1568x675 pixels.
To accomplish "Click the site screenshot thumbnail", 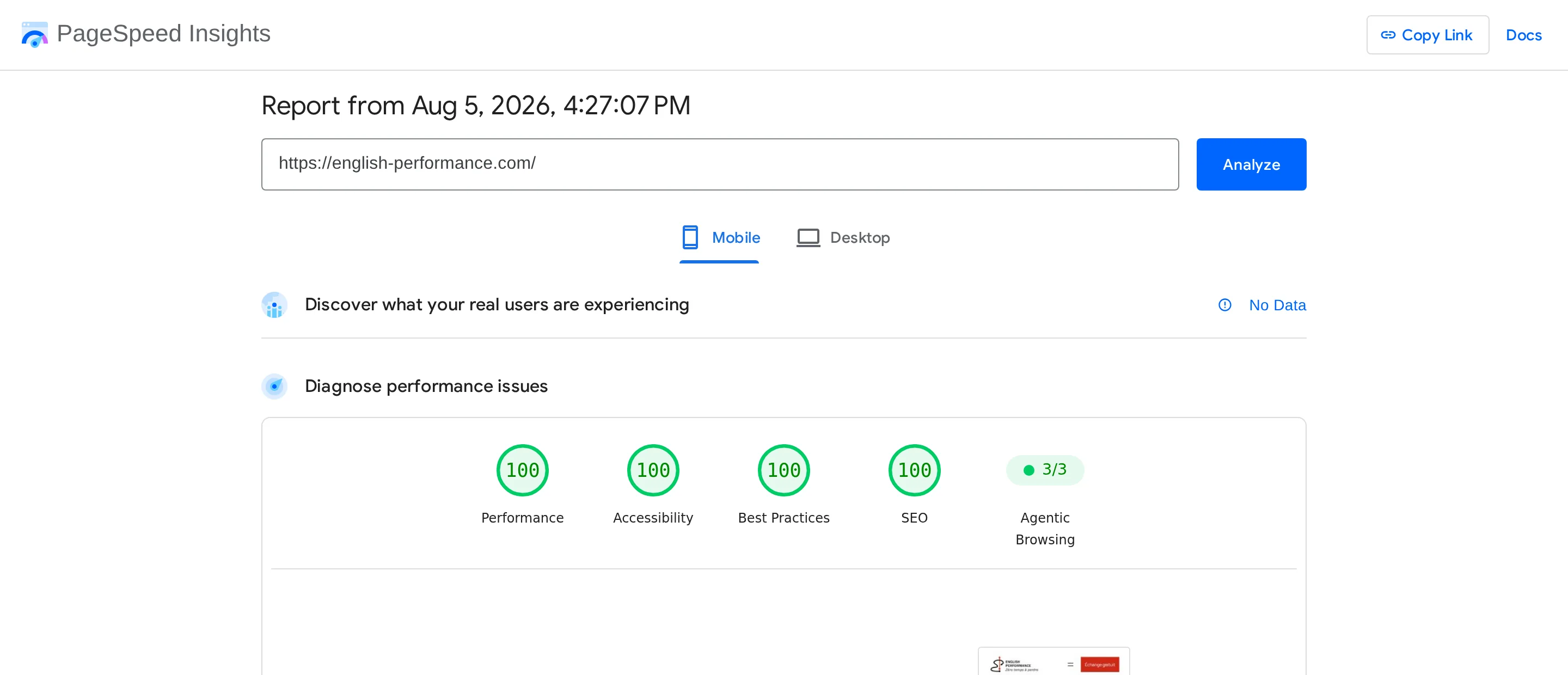I will (1053, 661).
